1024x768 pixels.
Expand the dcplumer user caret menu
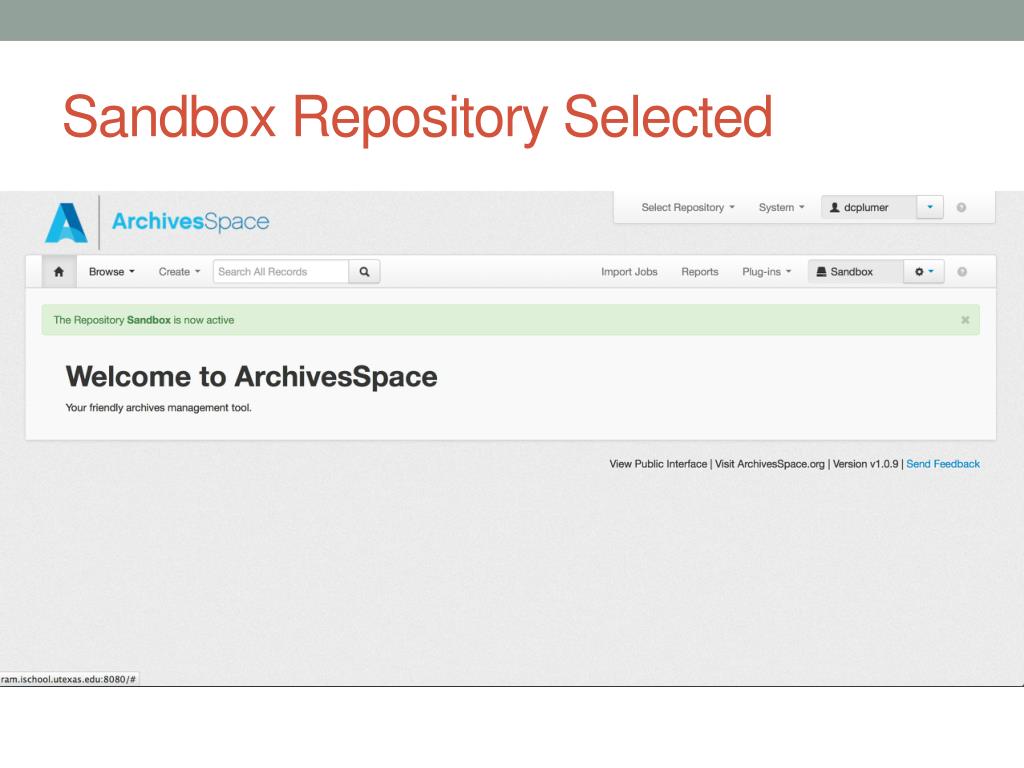[x=930, y=208]
